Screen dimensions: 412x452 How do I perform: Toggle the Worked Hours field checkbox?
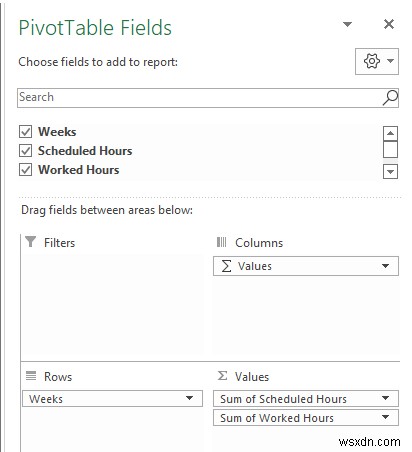click(x=25, y=170)
